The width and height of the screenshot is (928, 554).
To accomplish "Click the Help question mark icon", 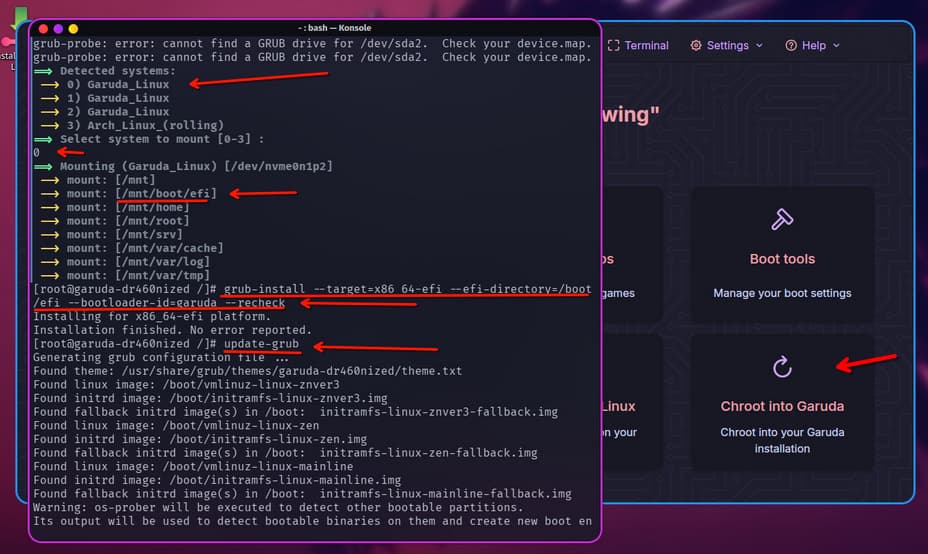I will point(791,45).
